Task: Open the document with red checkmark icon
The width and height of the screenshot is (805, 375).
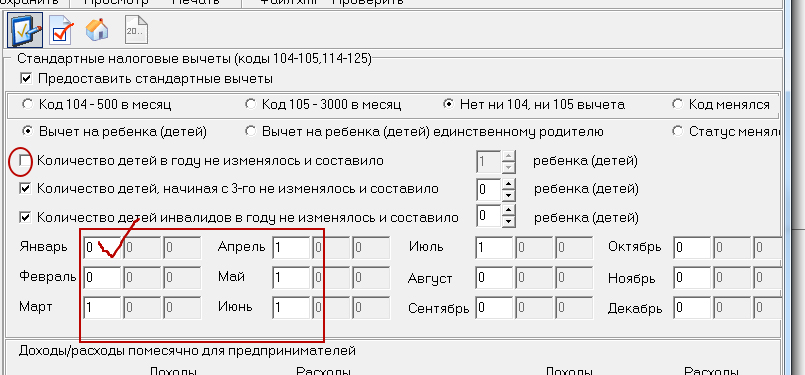Action: (61, 31)
